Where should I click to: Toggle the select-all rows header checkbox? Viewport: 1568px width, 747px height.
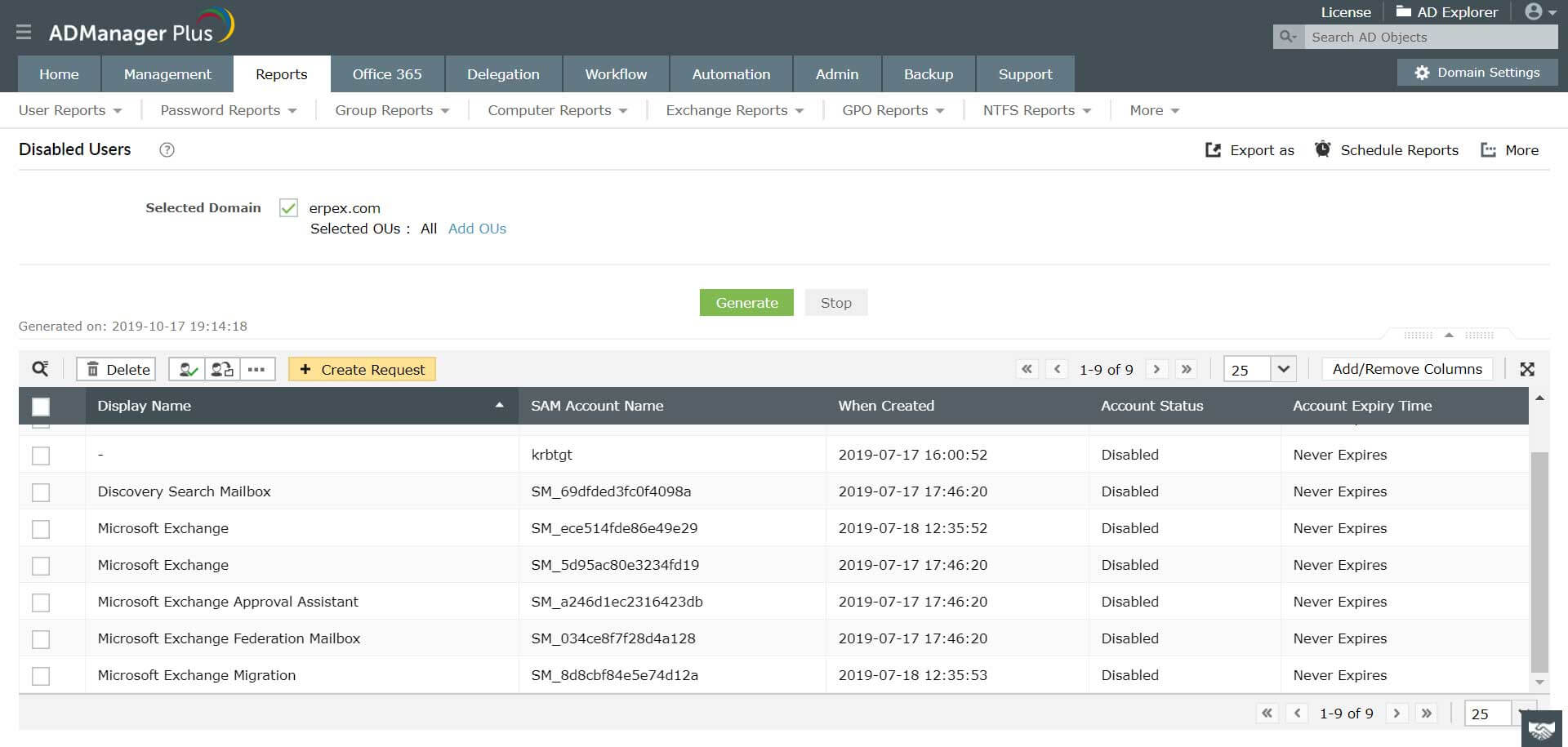[41, 406]
